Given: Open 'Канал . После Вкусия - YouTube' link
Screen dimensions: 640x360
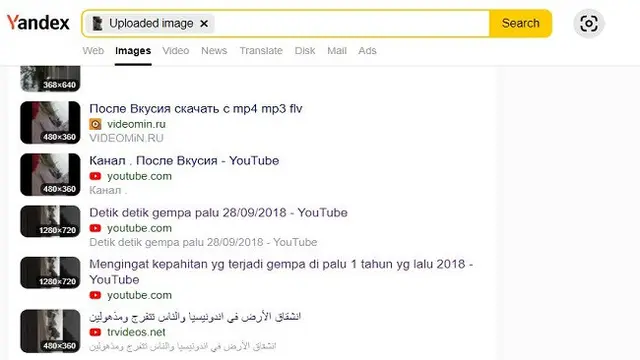Looking at the screenshot, I should pyautogui.click(x=184, y=160).
